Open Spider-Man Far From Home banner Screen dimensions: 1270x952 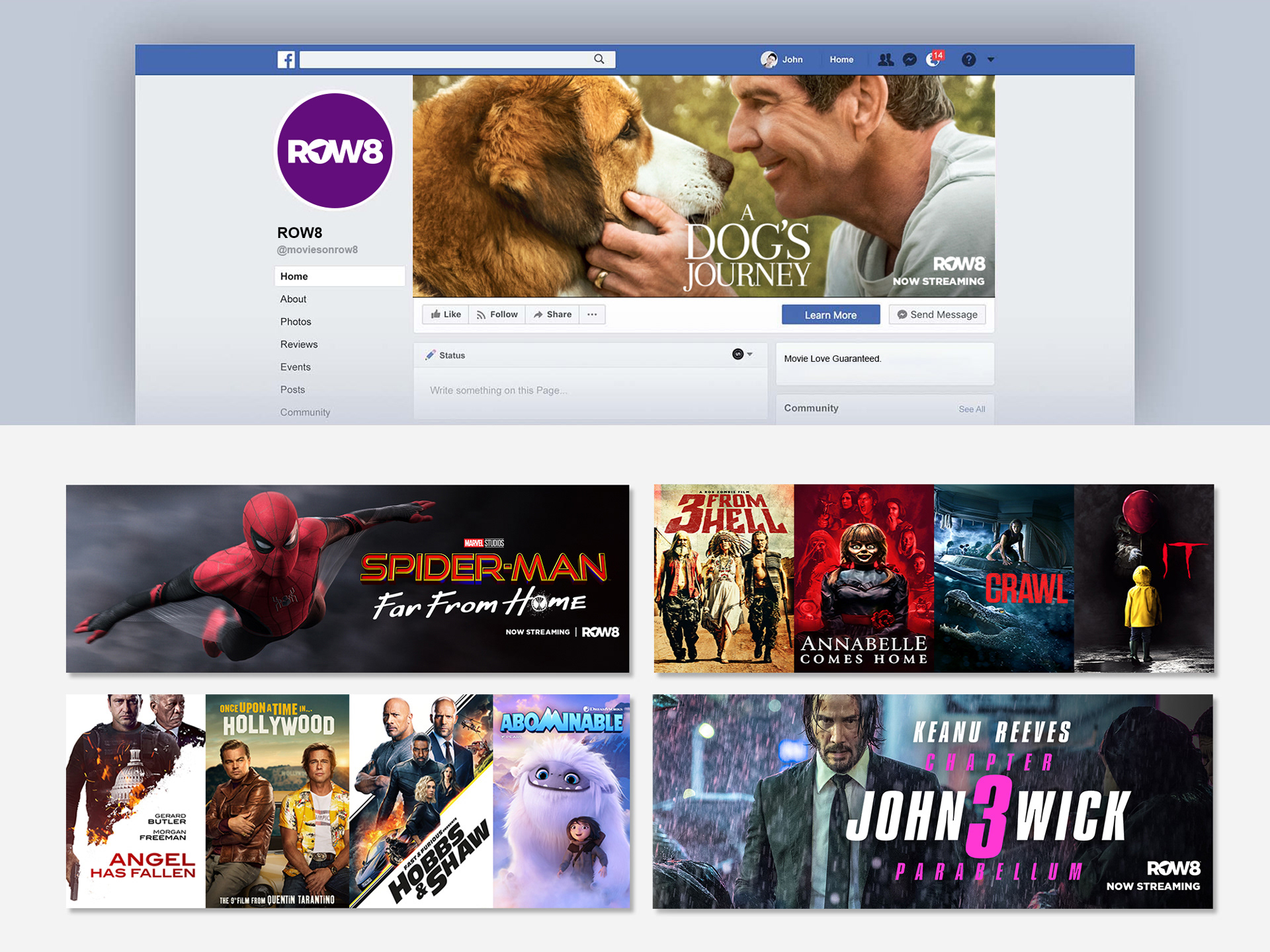tap(348, 579)
